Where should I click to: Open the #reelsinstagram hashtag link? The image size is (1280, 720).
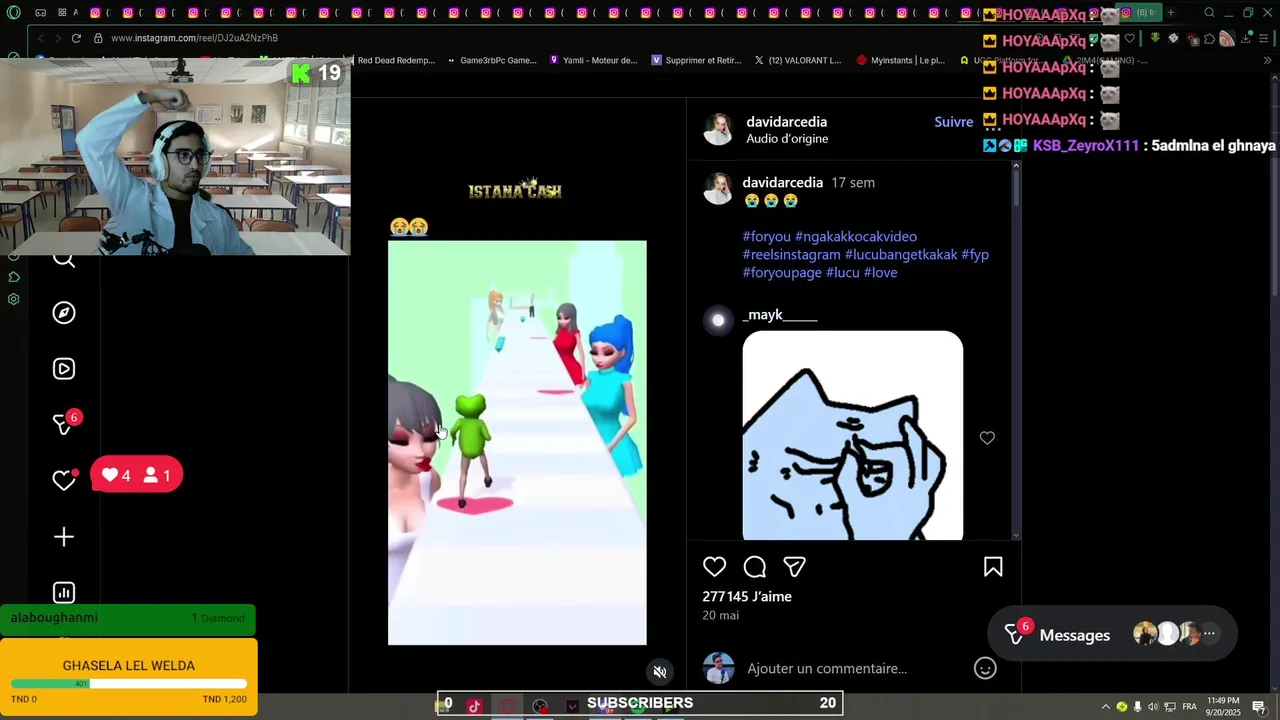pyautogui.click(x=791, y=255)
